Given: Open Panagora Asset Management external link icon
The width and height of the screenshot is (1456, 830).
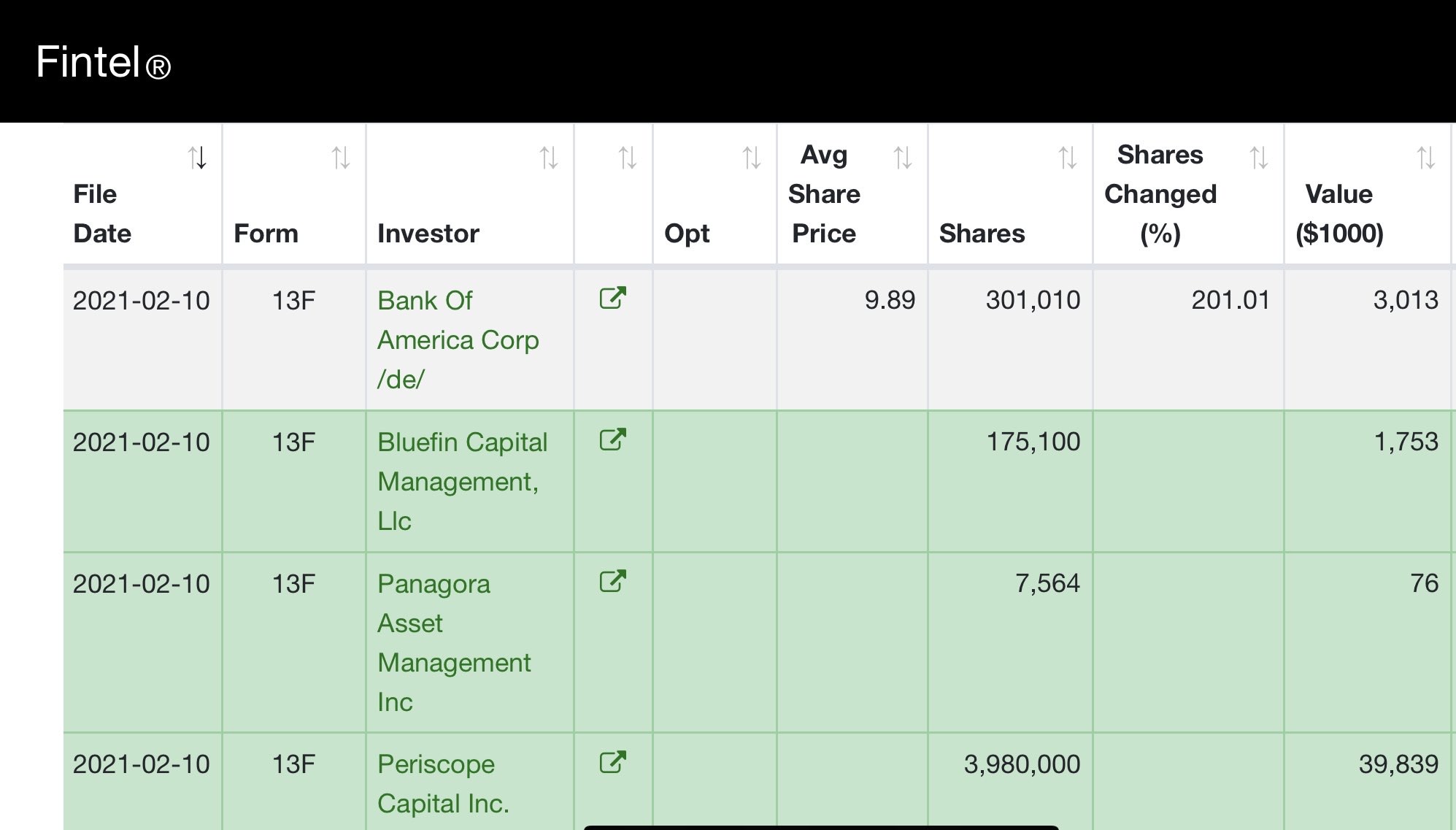Looking at the screenshot, I should point(612,581).
